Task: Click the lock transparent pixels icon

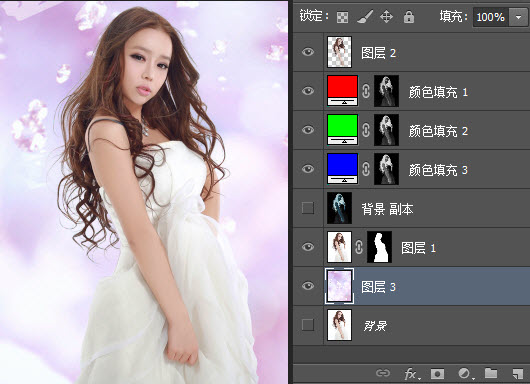Action: 342,17
